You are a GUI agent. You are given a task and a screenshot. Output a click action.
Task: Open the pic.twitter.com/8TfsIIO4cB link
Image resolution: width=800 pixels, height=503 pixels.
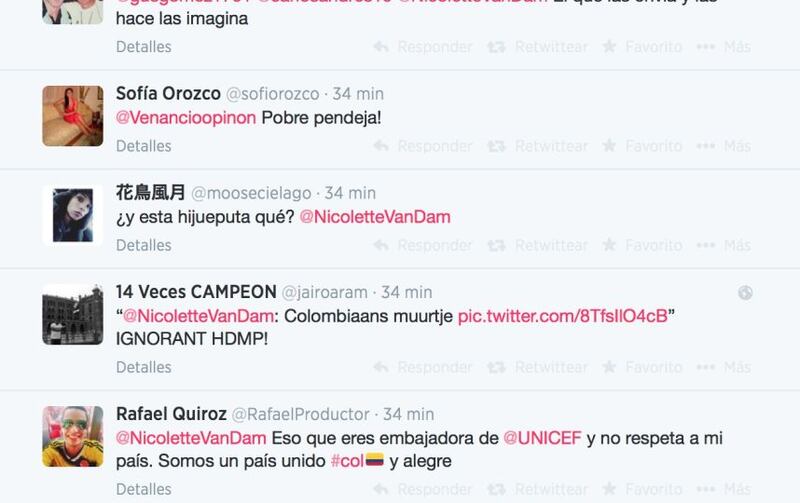[x=563, y=316]
